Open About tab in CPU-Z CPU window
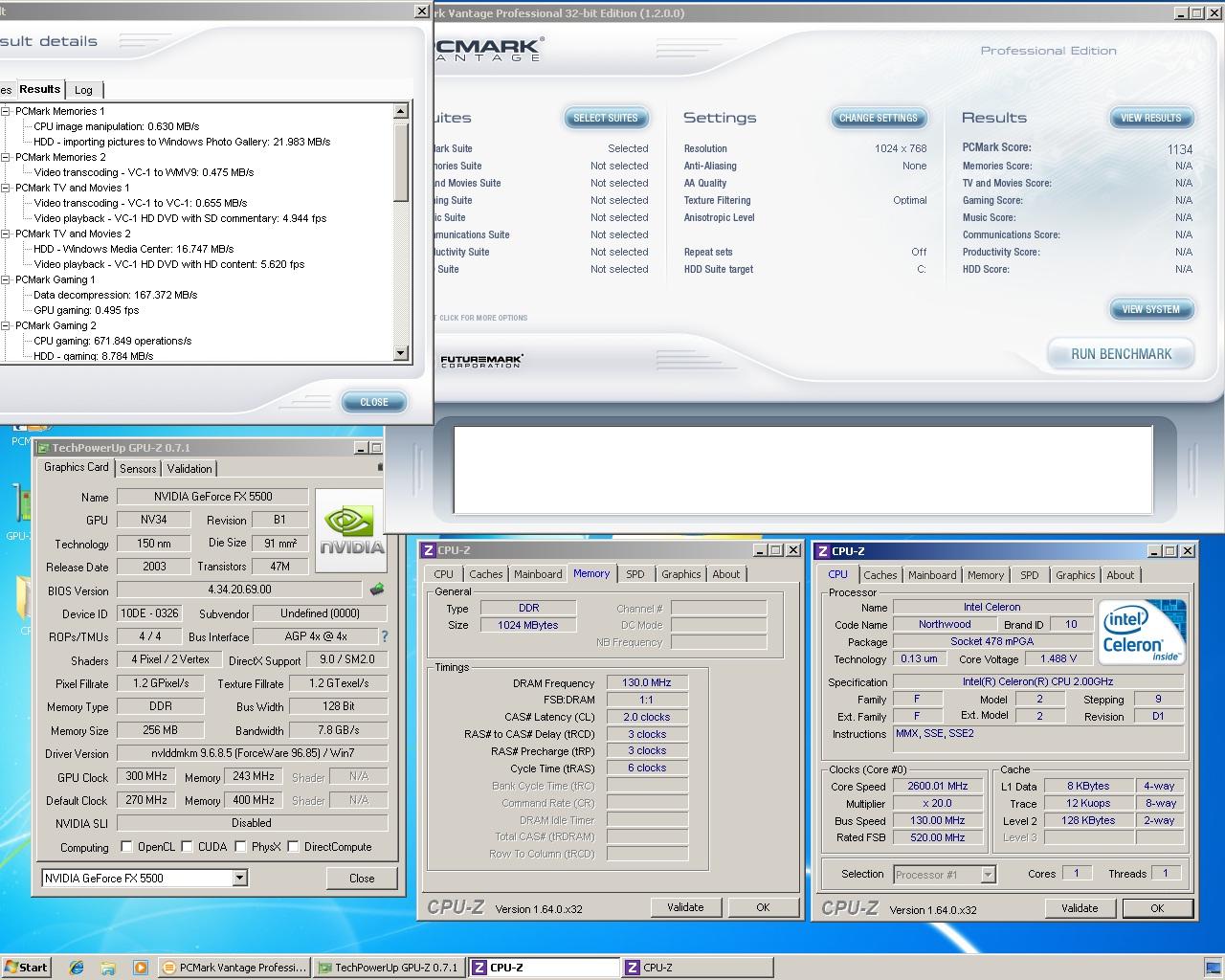Viewport: 1225px width, 980px height. coord(1121,575)
